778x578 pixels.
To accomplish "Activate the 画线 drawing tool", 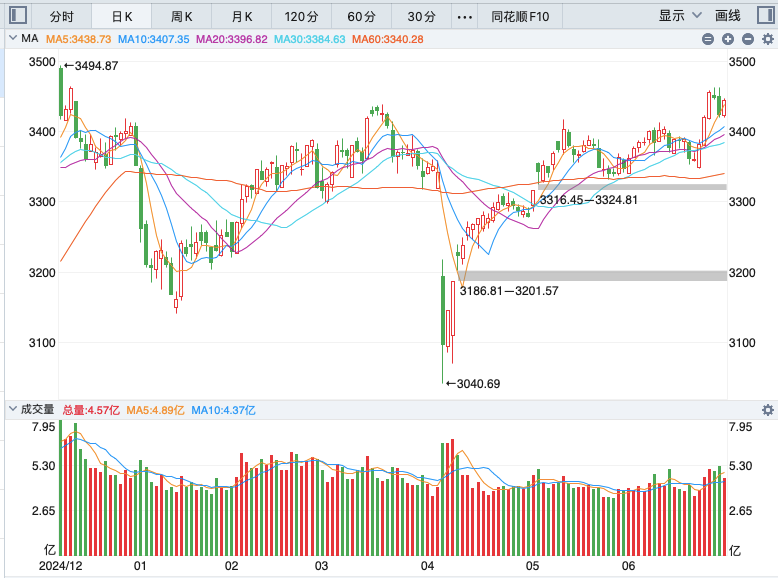I will coord(727,16).
